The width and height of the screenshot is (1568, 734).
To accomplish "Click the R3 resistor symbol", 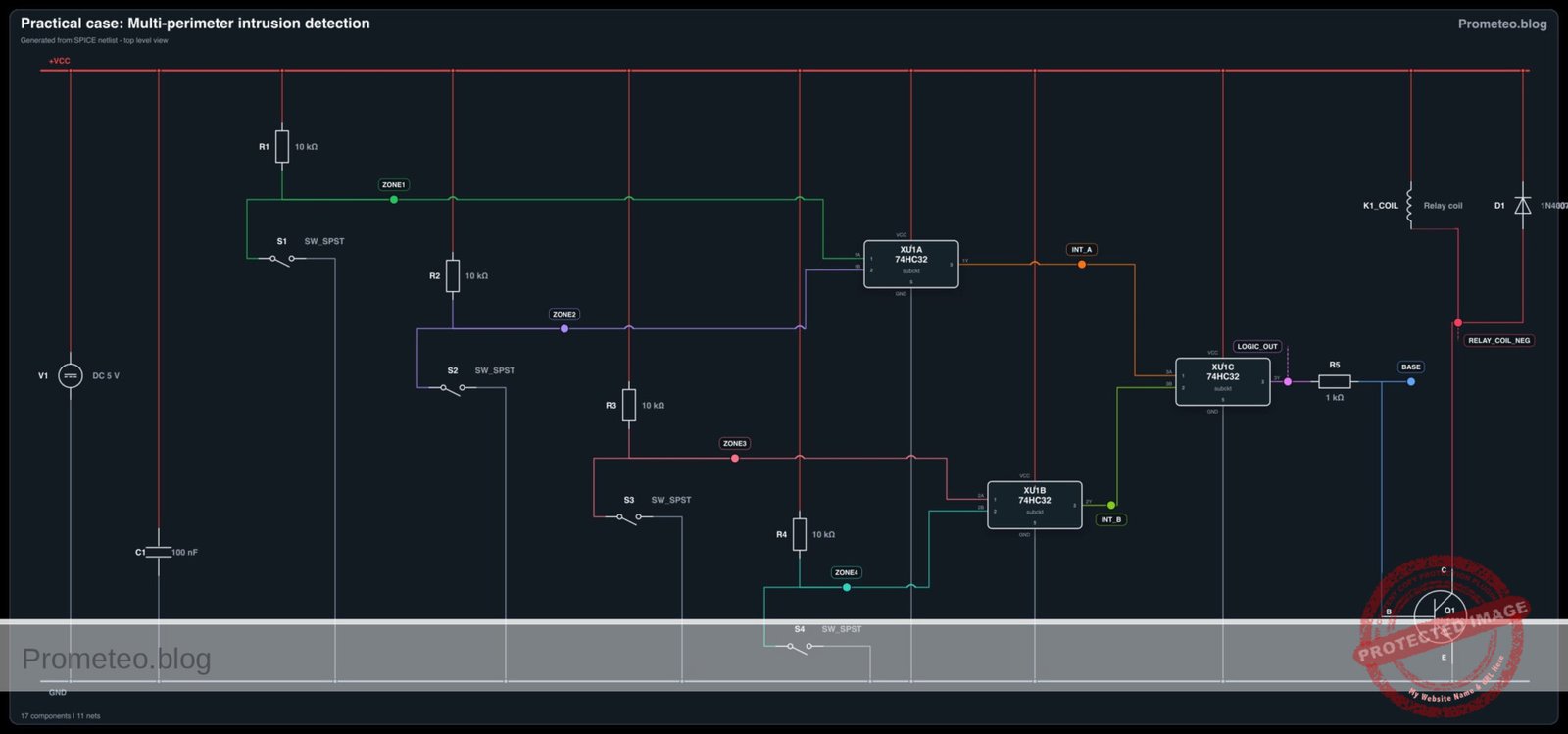I will [x=629, y=405].
